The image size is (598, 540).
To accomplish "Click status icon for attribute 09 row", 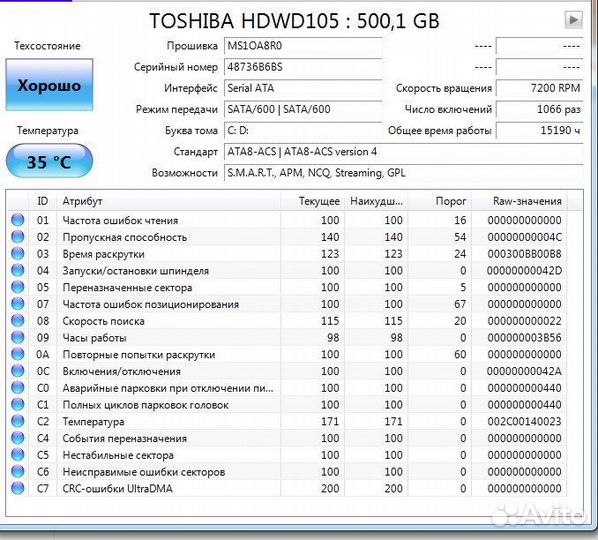I will click(x=18, y=338).
